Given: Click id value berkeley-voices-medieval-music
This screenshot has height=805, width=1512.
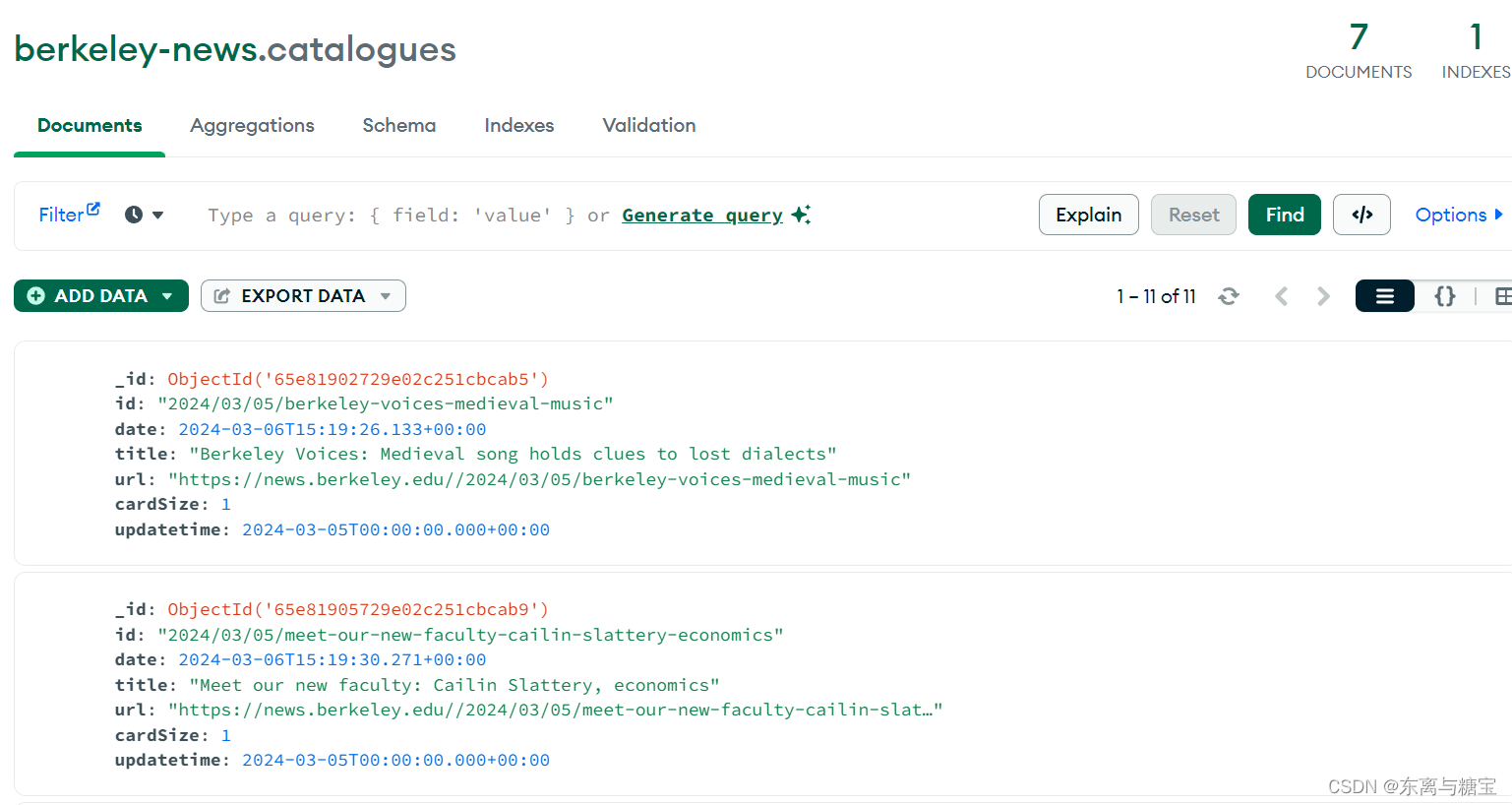Looking at the screenshot, I should [385, 403].
